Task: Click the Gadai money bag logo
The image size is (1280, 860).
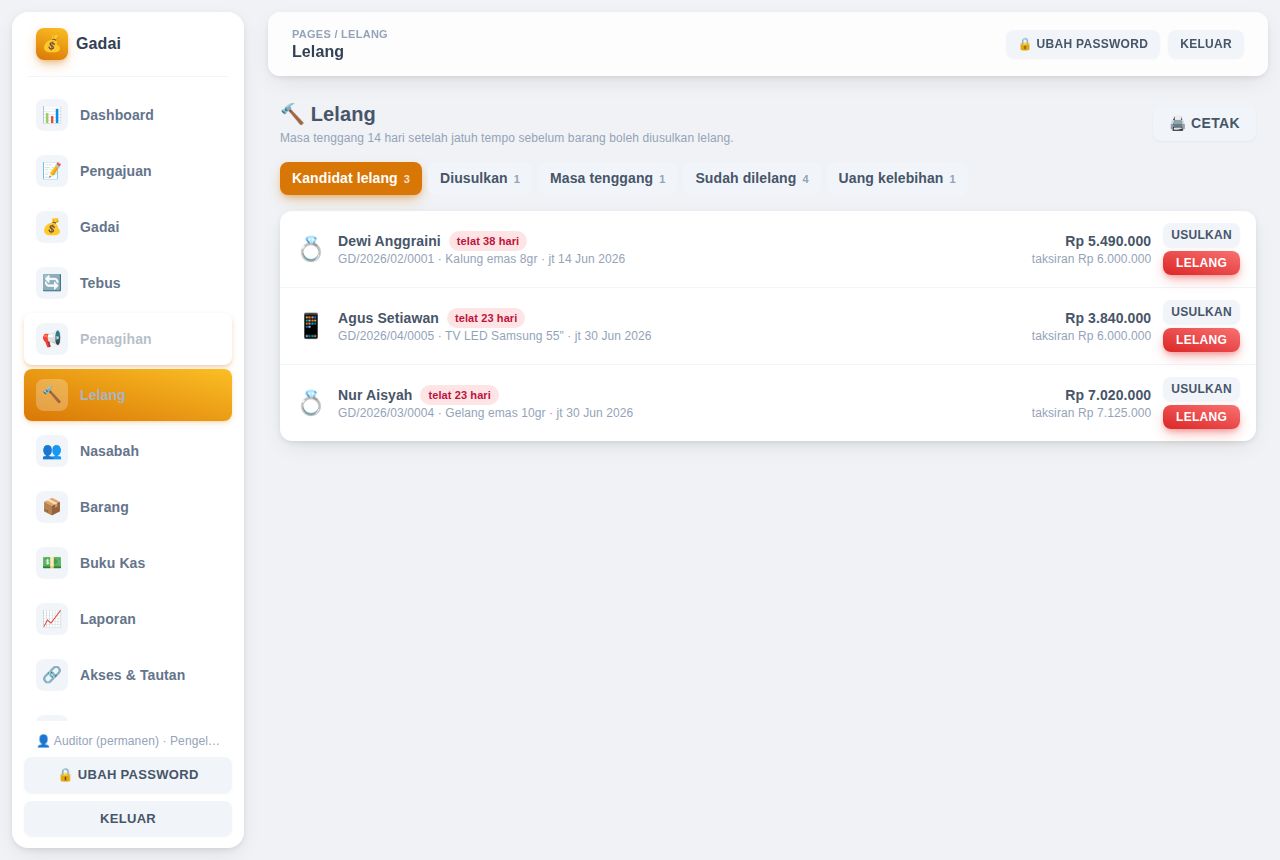Action: click(x=52, y=44)
